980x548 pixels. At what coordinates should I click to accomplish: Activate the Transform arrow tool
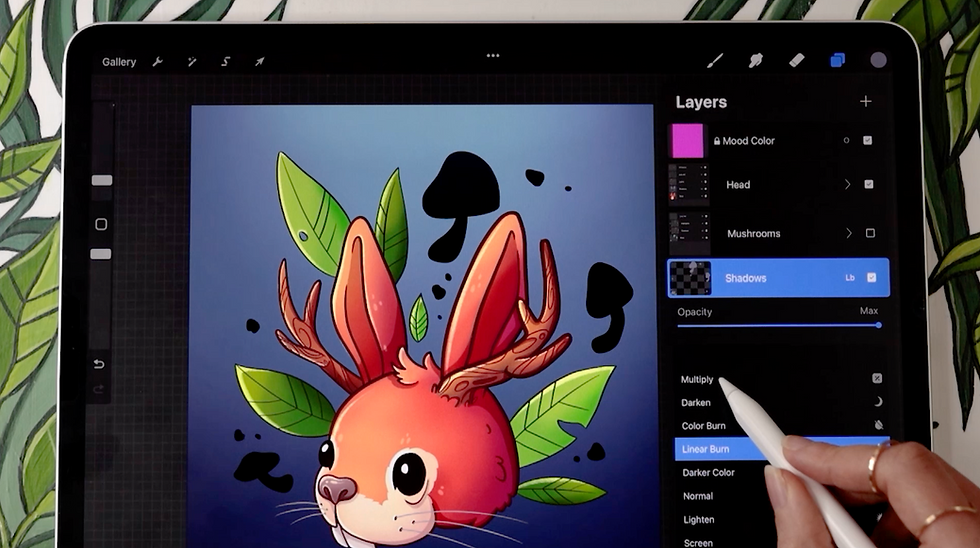(259, 61)
